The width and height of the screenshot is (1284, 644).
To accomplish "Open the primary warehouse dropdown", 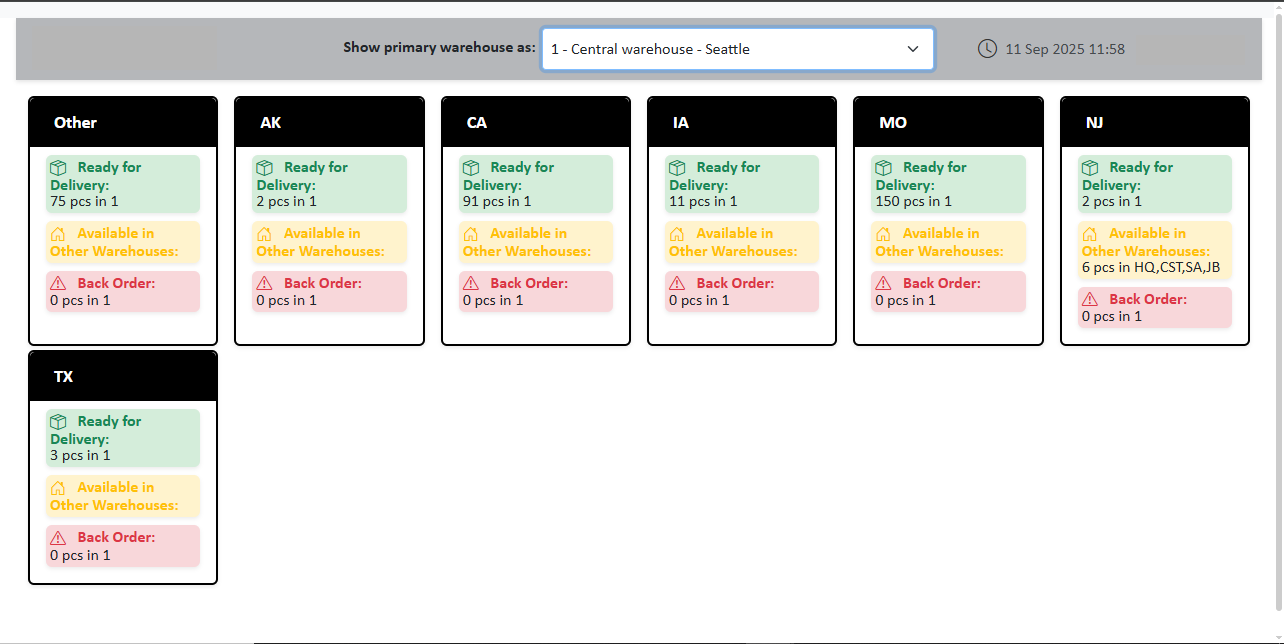I will [738, 49].
